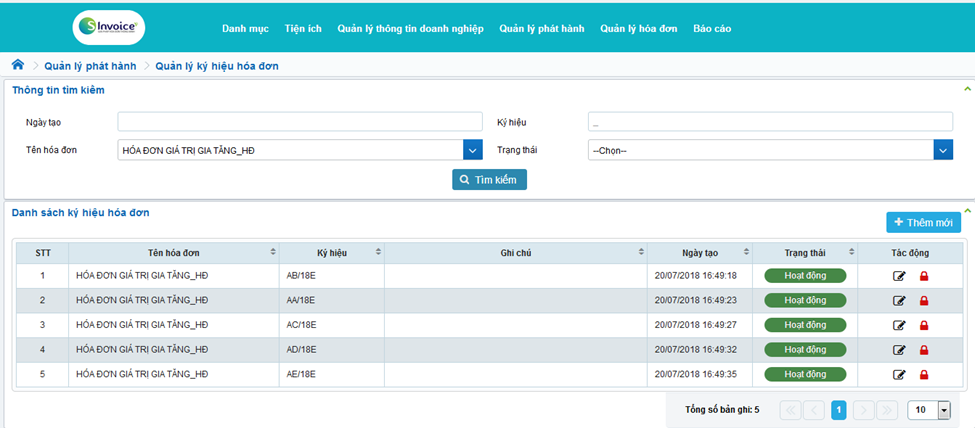Go to next page arrow in pagination
This screenshot has height=428, width=975.
pyautogui.click(x=865, y=410)
